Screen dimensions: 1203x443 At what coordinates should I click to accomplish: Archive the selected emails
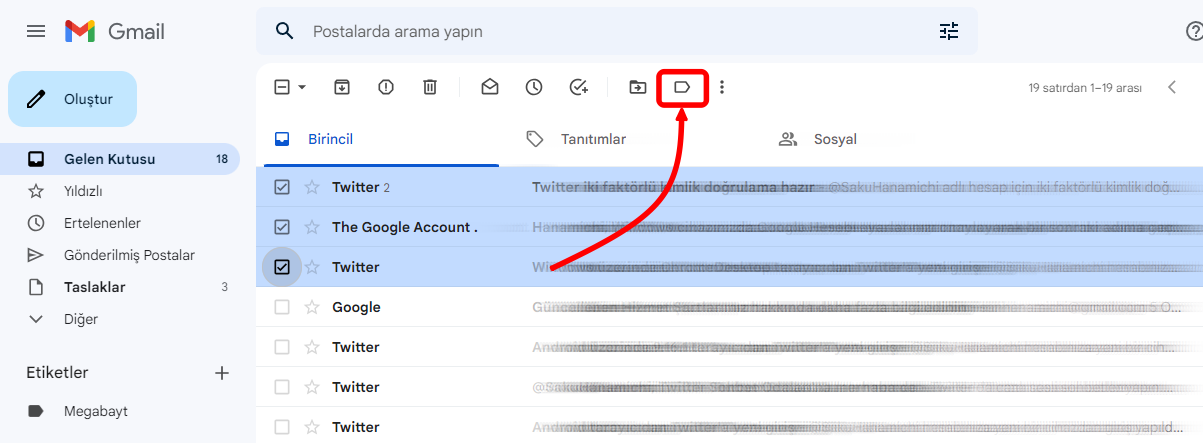pyautogui.click(x=342, y=87)
